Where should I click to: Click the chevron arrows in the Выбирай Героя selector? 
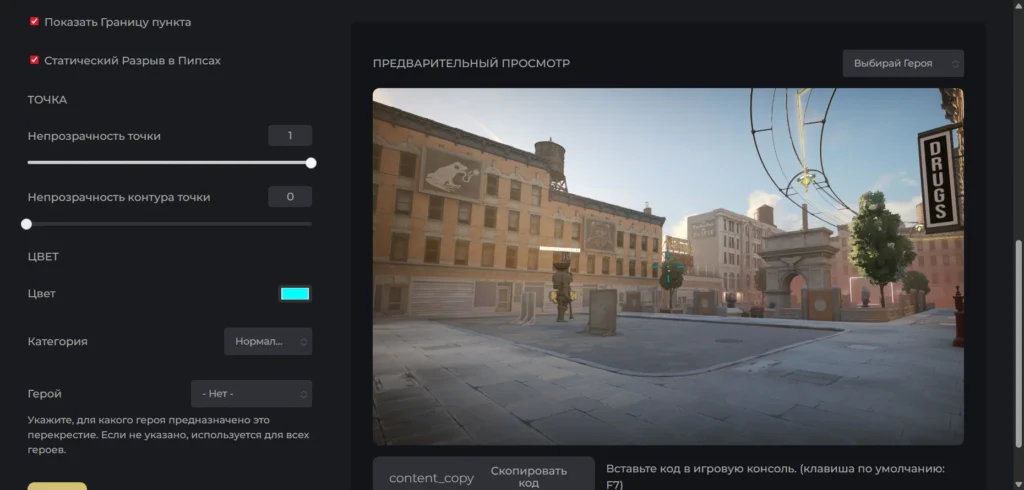tap(955, 64)
